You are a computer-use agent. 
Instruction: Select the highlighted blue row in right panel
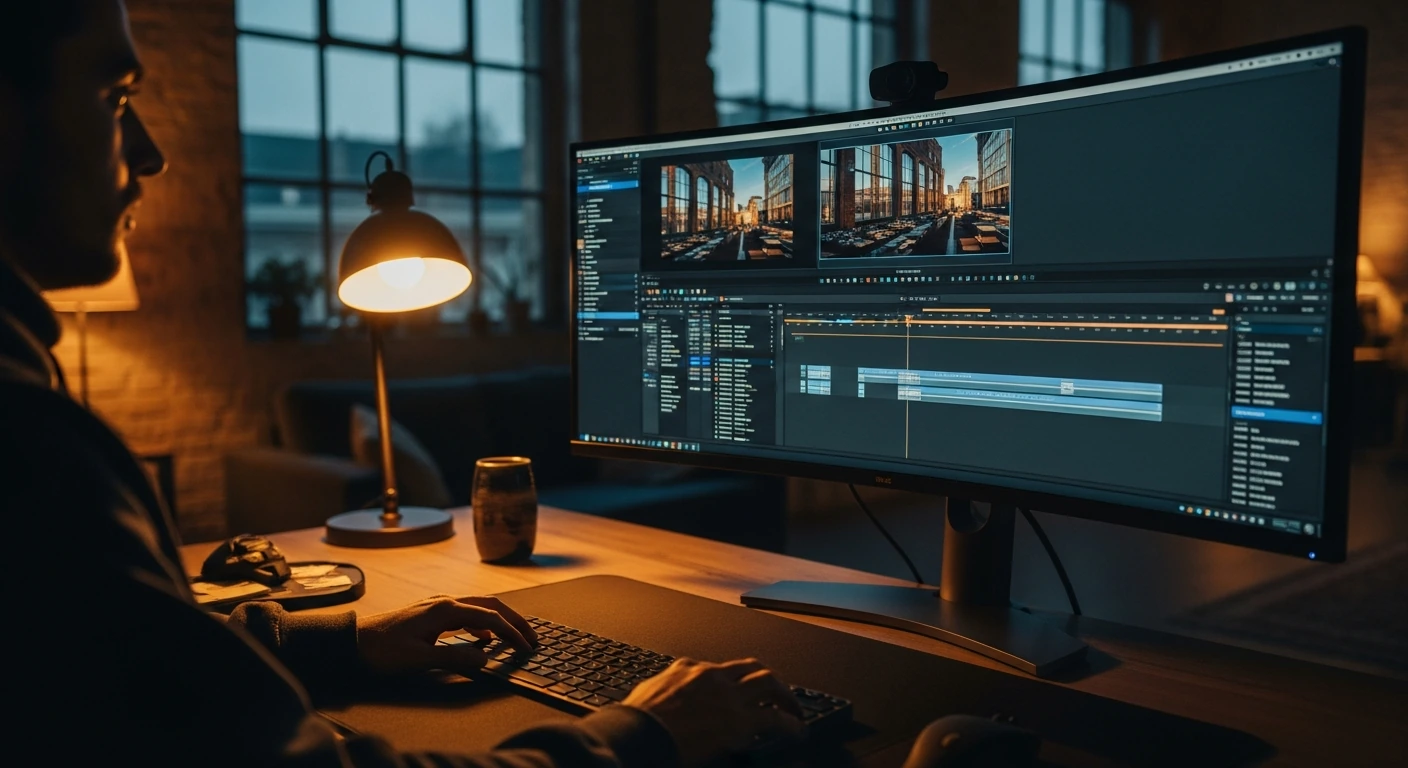[1277, 414]
